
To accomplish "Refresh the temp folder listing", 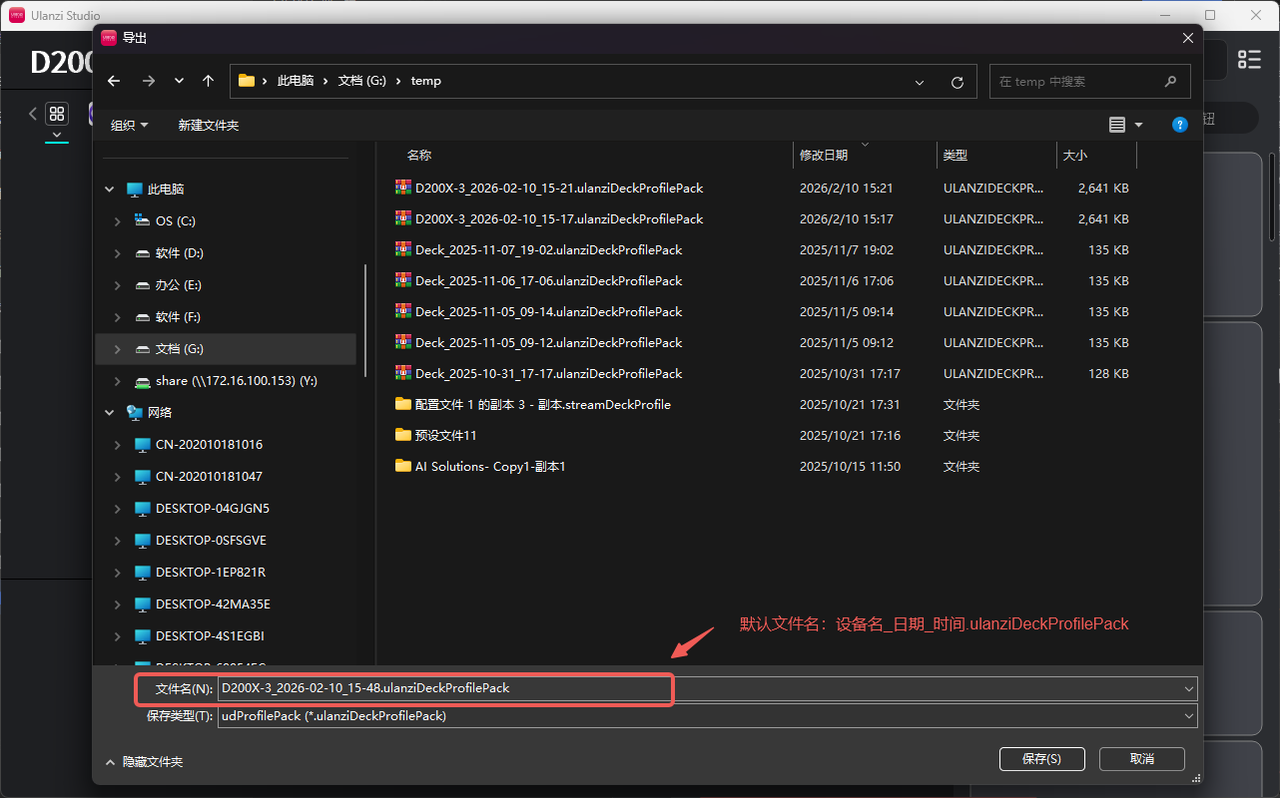I will tap(957, 82).
